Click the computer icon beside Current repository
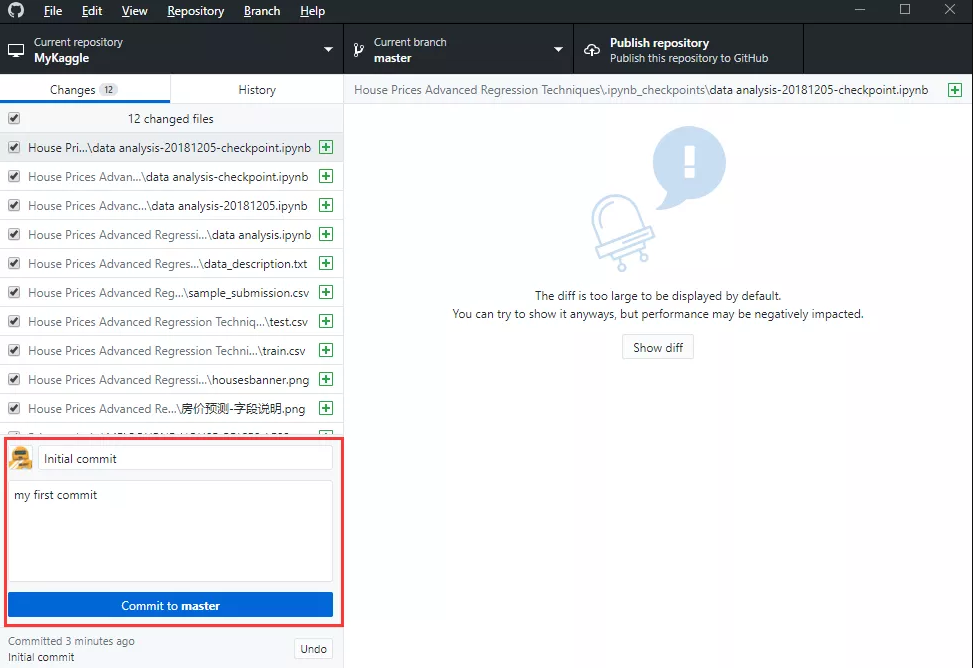 (x=16, y=50)
